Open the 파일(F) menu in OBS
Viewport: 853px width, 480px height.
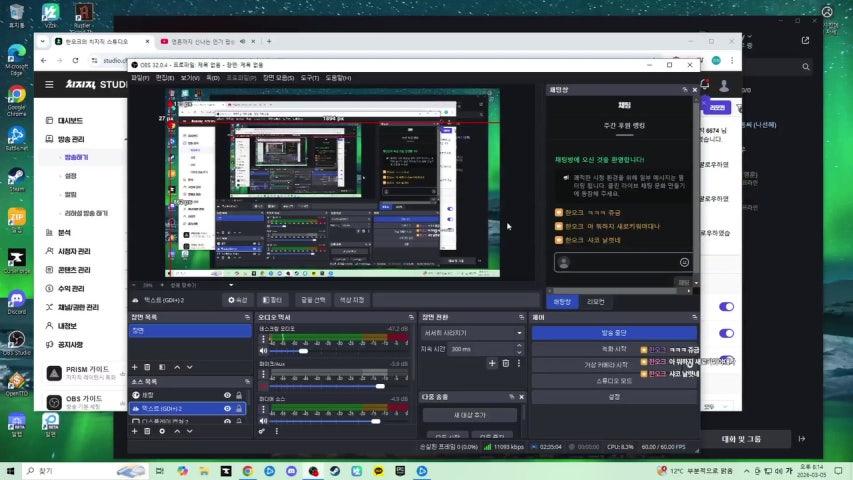140,77
